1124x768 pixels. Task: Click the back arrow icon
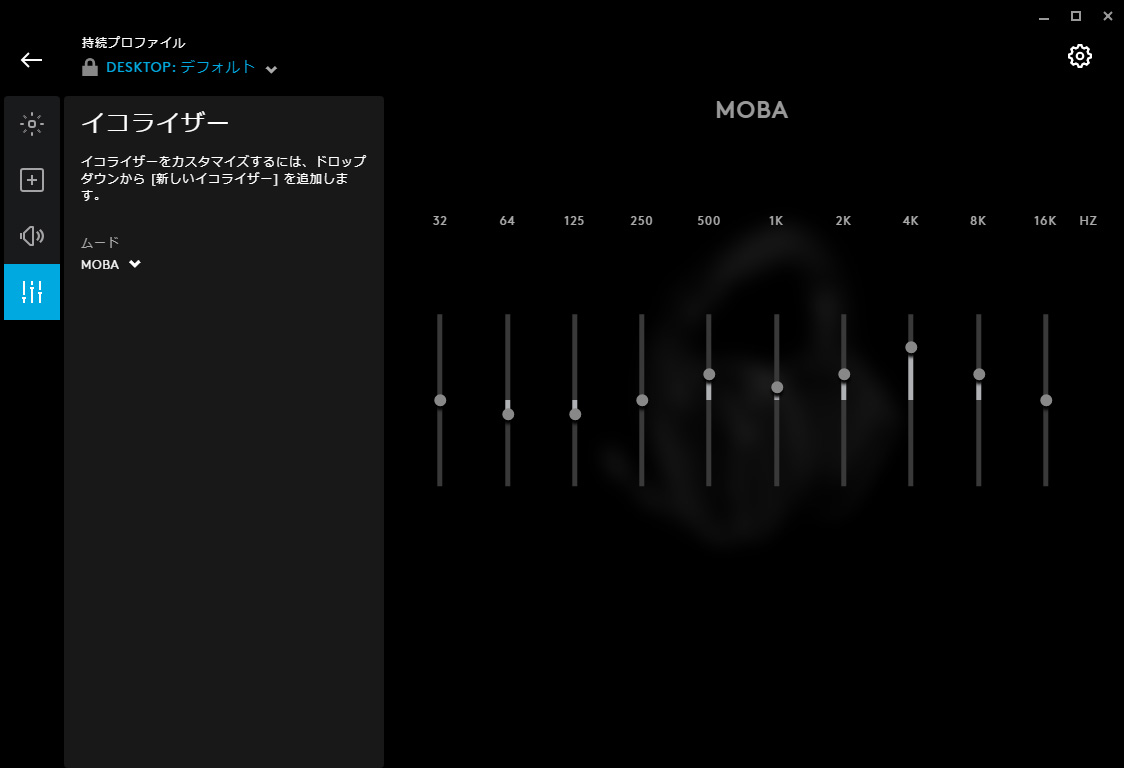point(32,60)
